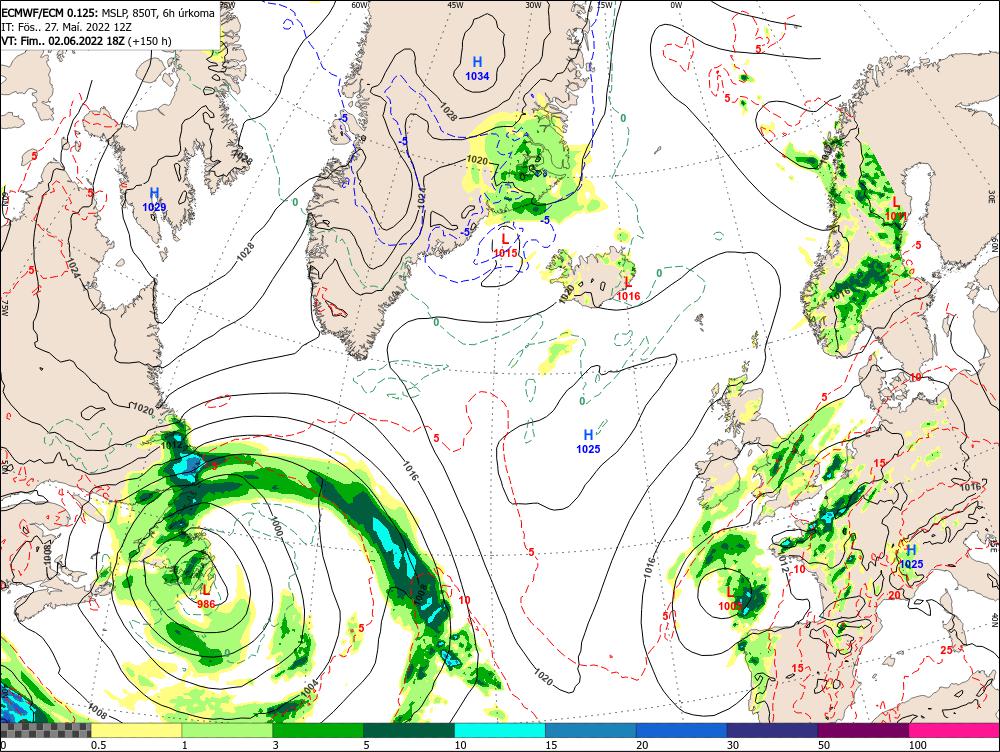
Task: Click the '1000' isobar label
Action: coord(276,526)
